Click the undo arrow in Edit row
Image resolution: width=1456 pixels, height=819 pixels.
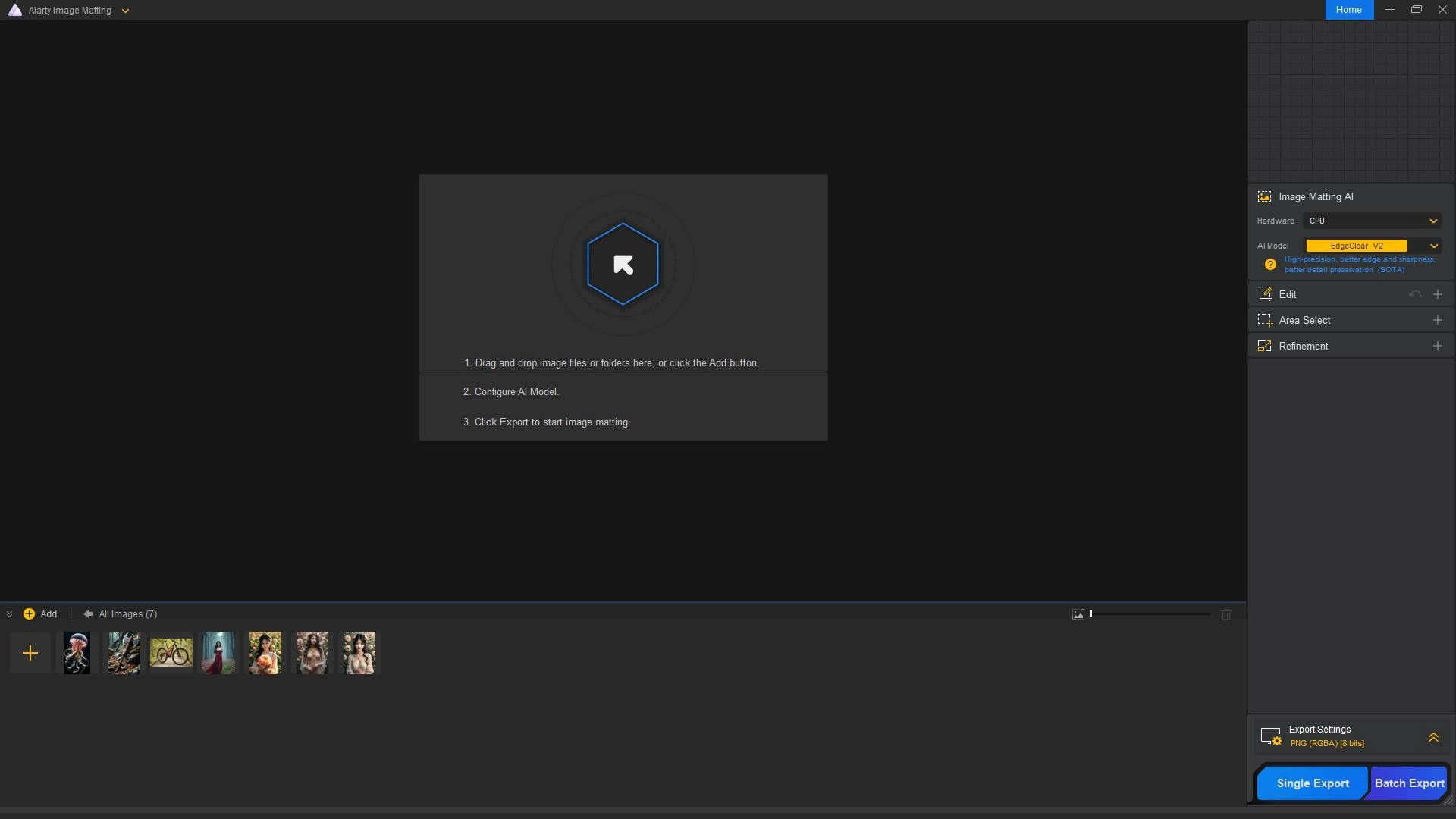1414,294
